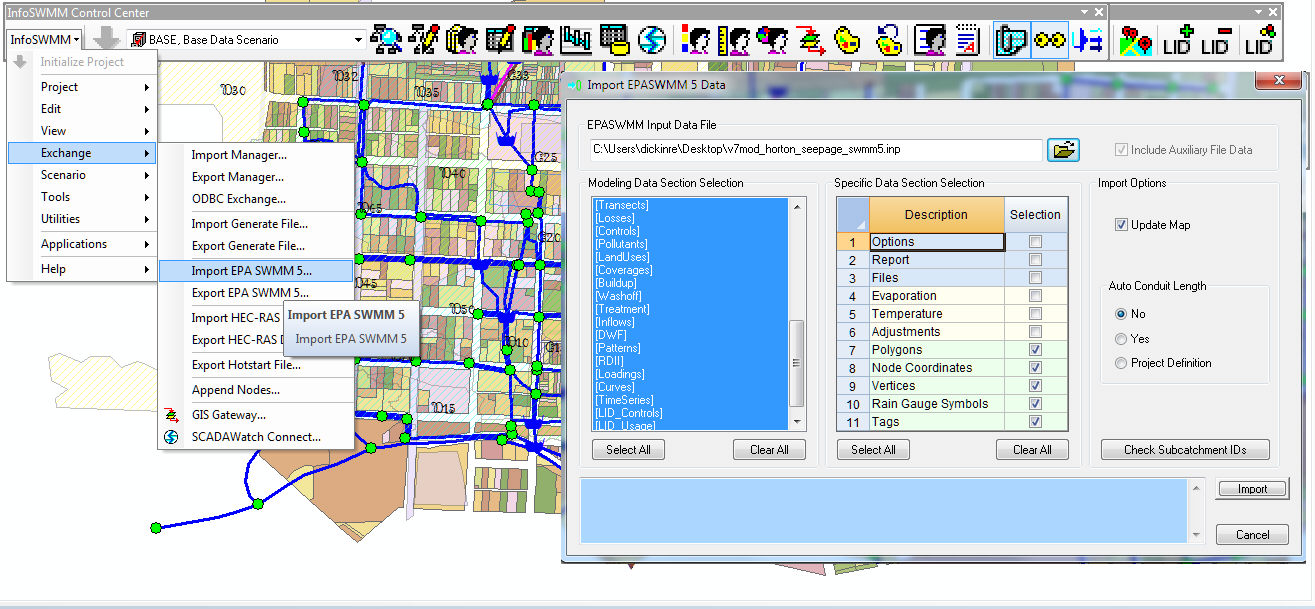Viewport: 1315px width, 609px height.
Task: Open the Help submenu
Action: coord(81,269)
